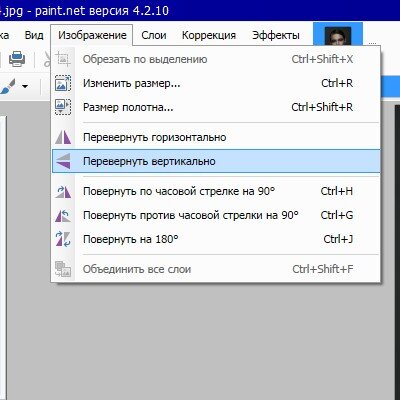Click the flip horizontal icon

click(x=63, y=137)
